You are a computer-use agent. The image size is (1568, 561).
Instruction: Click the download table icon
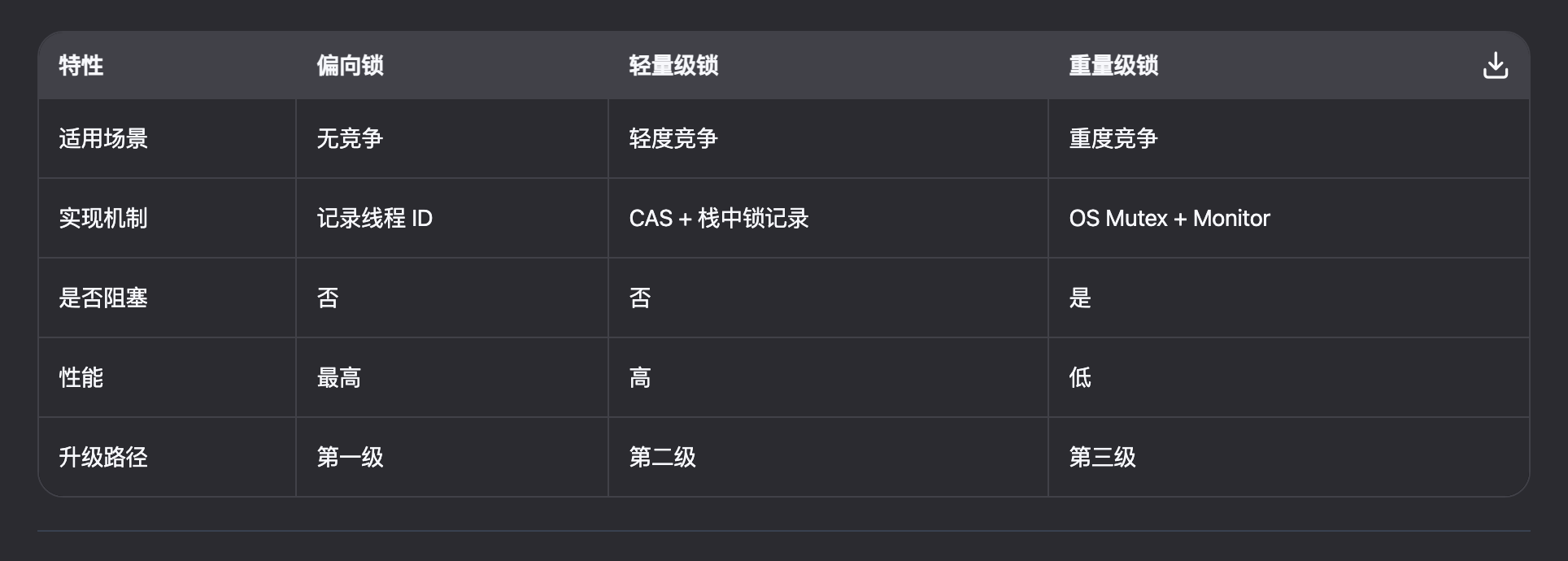click(1495, 65)
